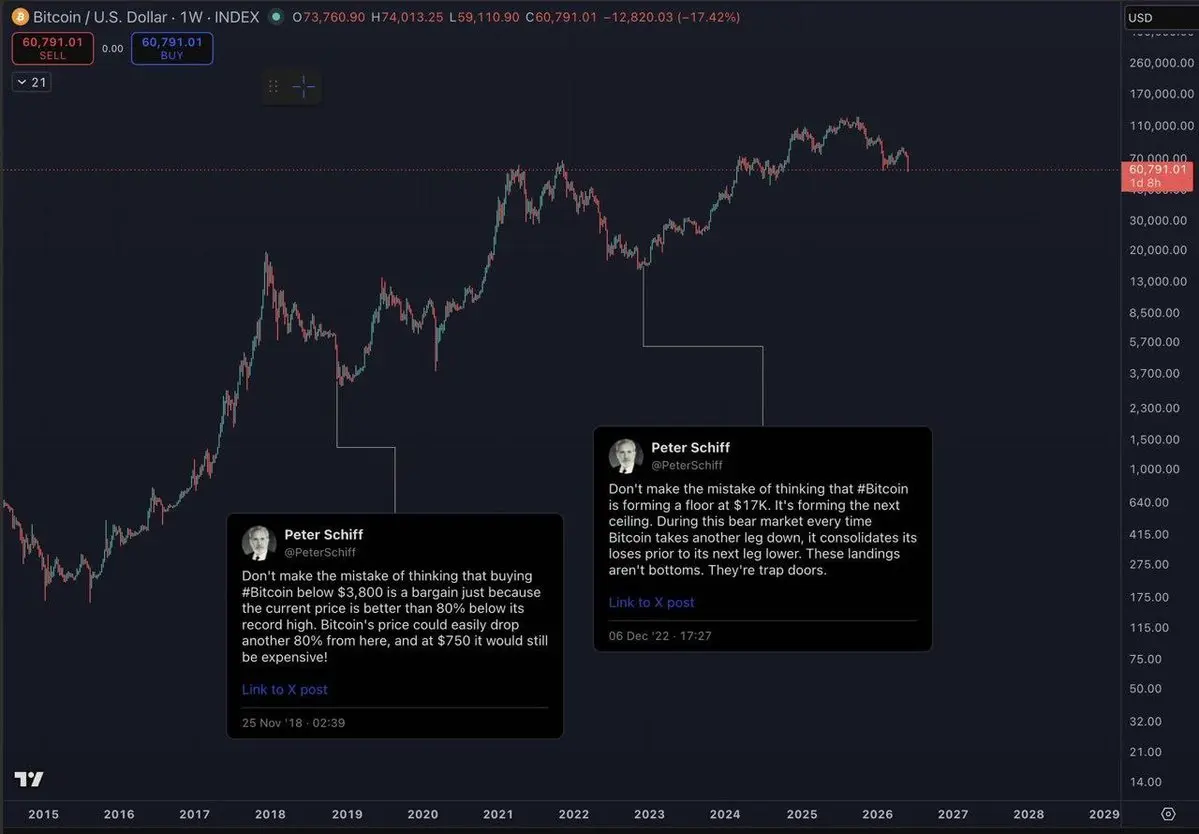Click the 2023 label on time axis
The height and width of the screenshot is (834, 1199).
click(x=649, y=814)
